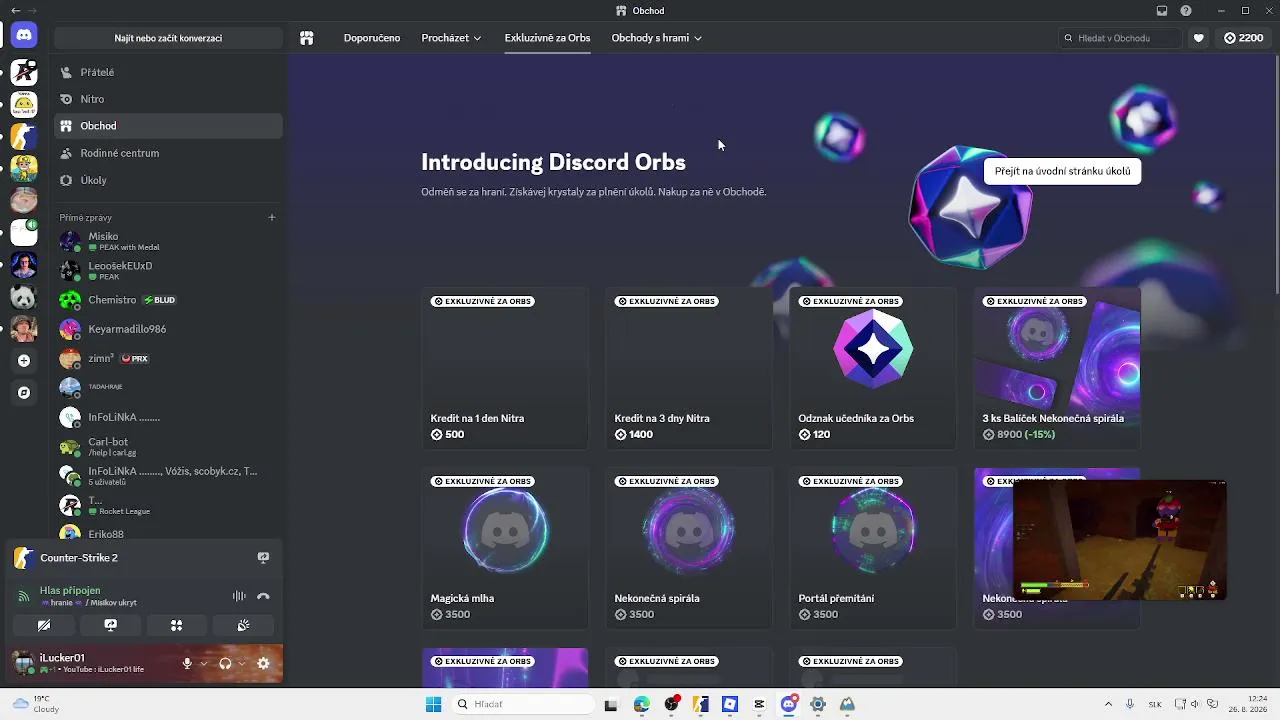Open the shop home icon in top bar
The height and width of the screenshot is (720, 1280).
coord(306,38)
